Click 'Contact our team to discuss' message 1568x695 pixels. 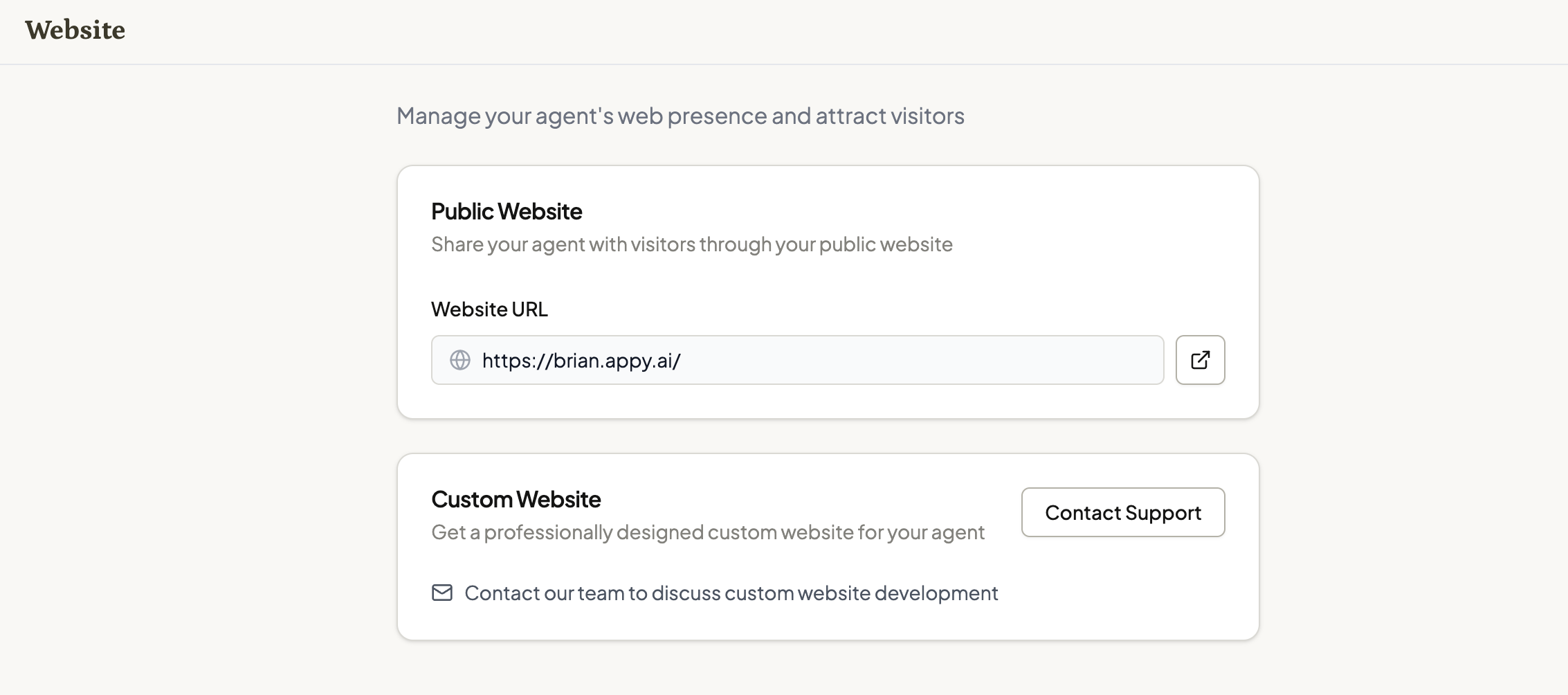[731, 593]
